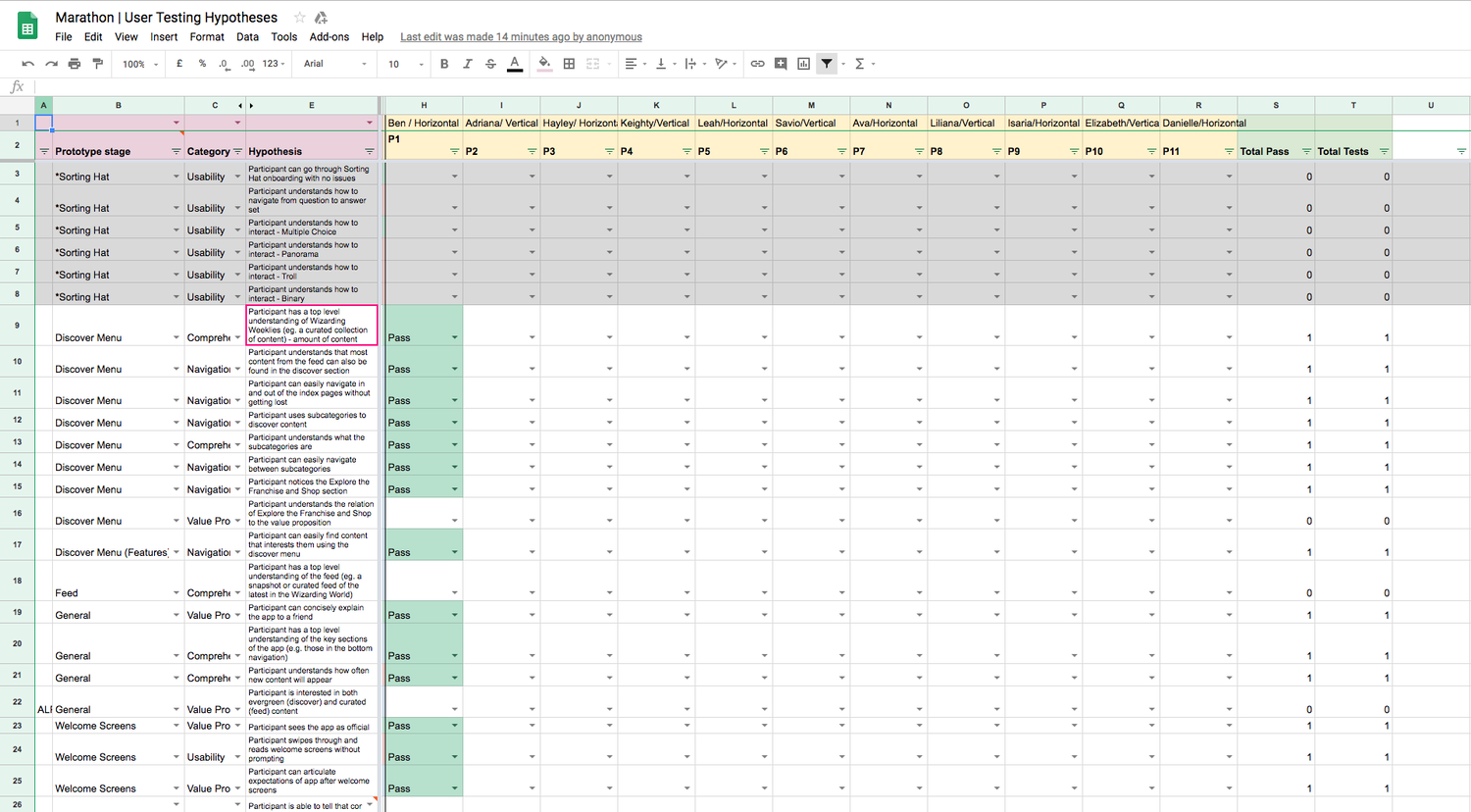This screenshot has height=812, width=1471.
Task: Open the last edit history link
Action: click(521, 37)
